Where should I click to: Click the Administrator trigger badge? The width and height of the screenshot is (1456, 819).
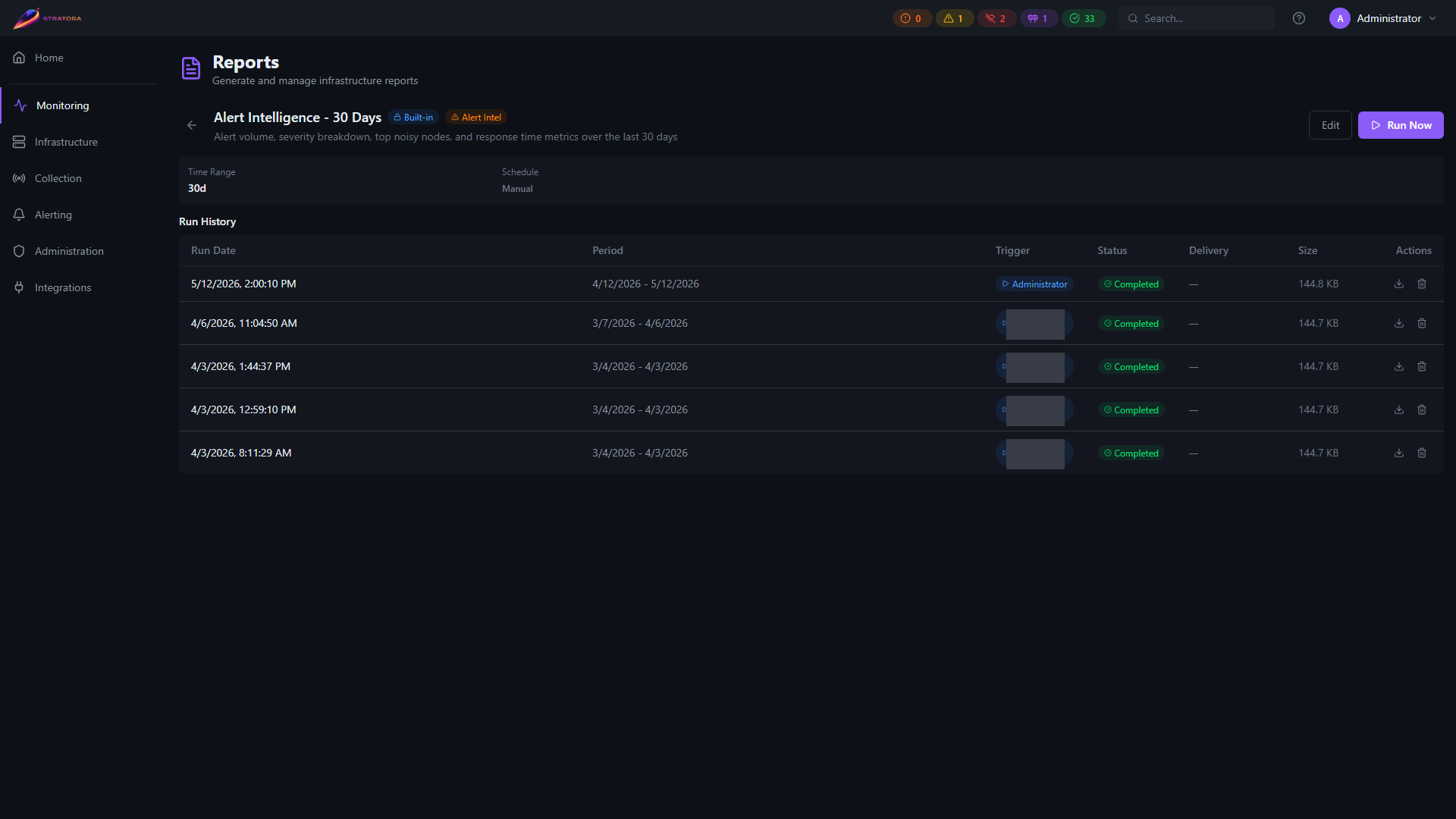[x=1034, y=284]
